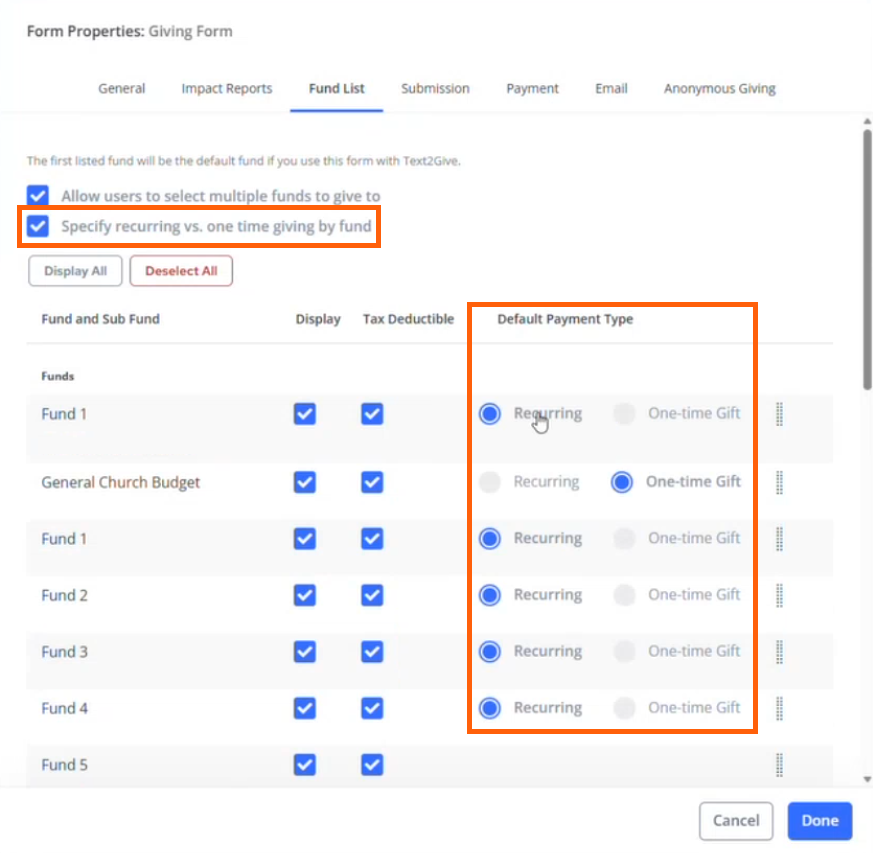The width and height of the screenshot is (873, 853).
Task: Click the drag handle next to Fund 1
Action: tap(779, 414)
